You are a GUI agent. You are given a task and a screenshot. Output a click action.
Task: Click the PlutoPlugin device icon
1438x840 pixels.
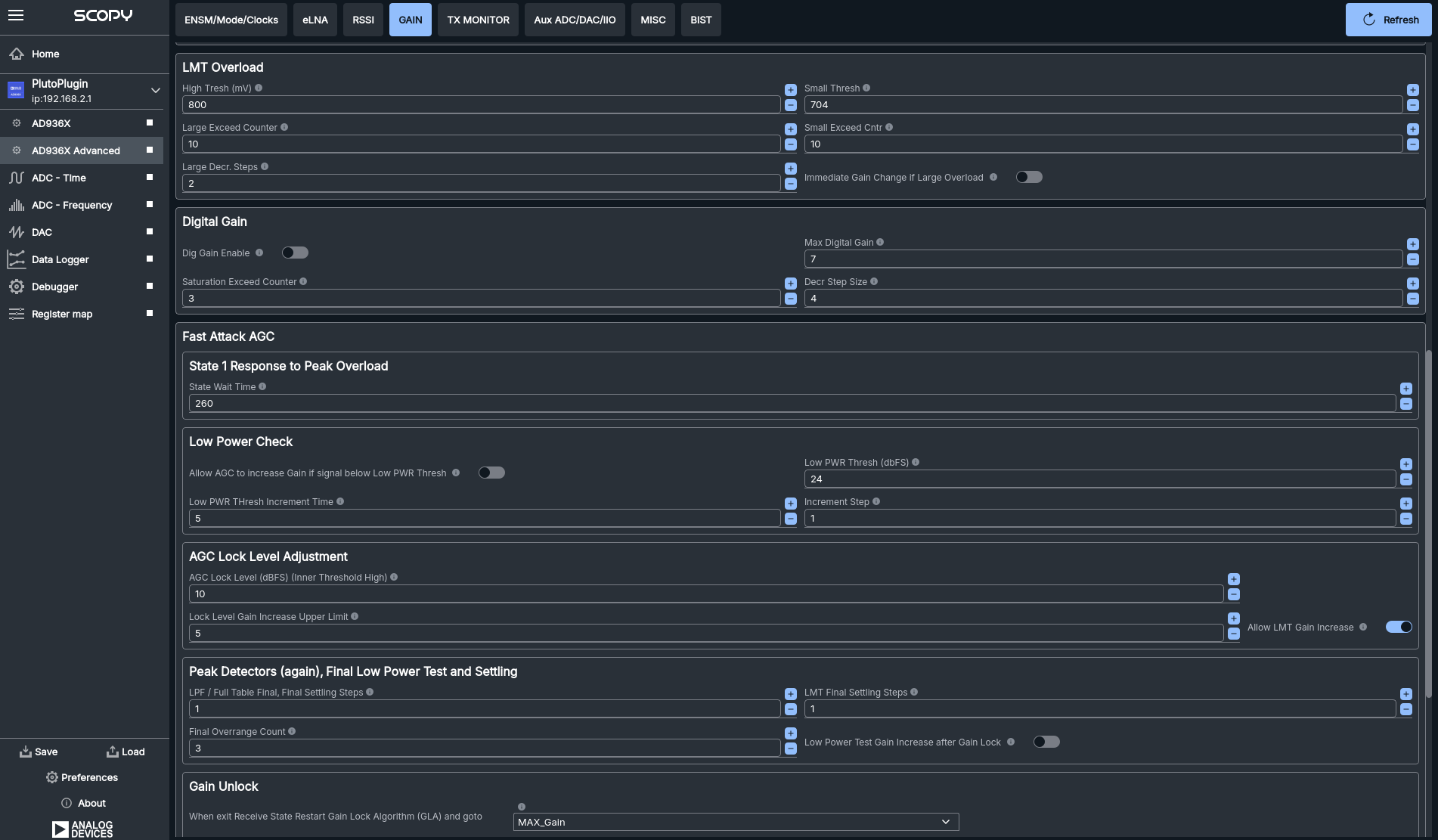(x=16, y=91)
